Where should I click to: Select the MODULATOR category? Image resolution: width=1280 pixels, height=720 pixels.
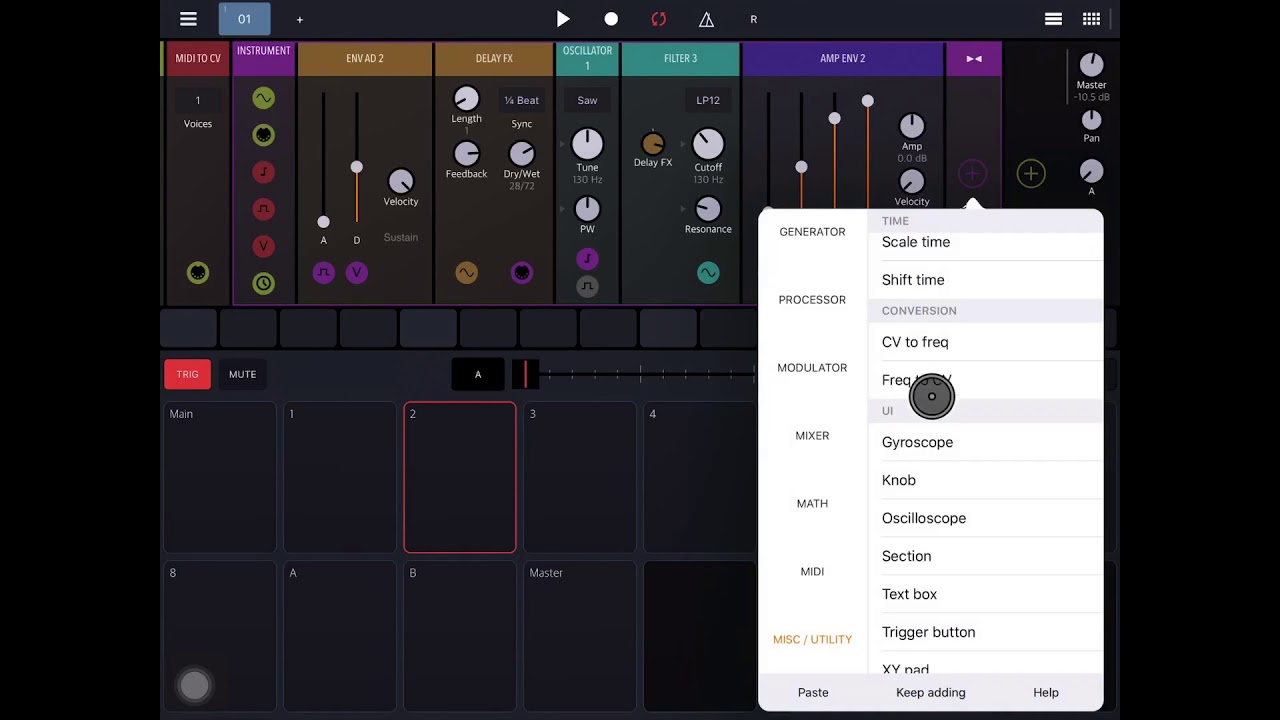(812, 368)
